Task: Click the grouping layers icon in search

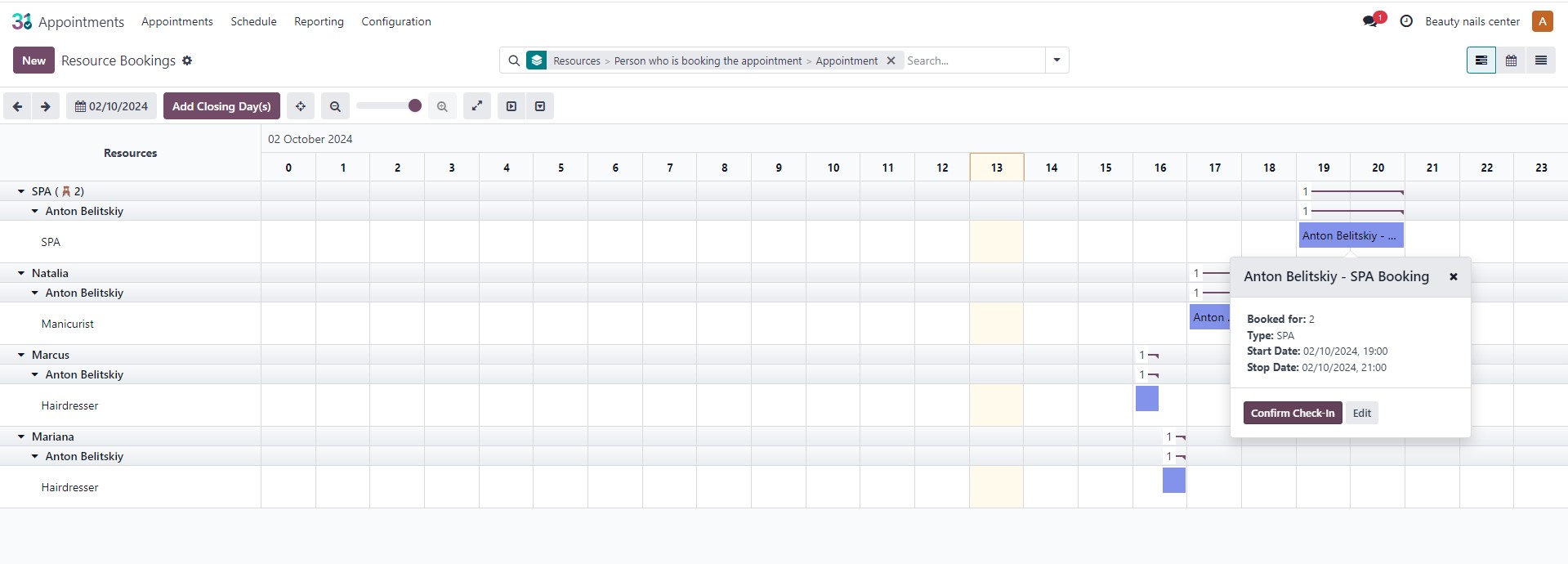Action: (x=537, y=60)
